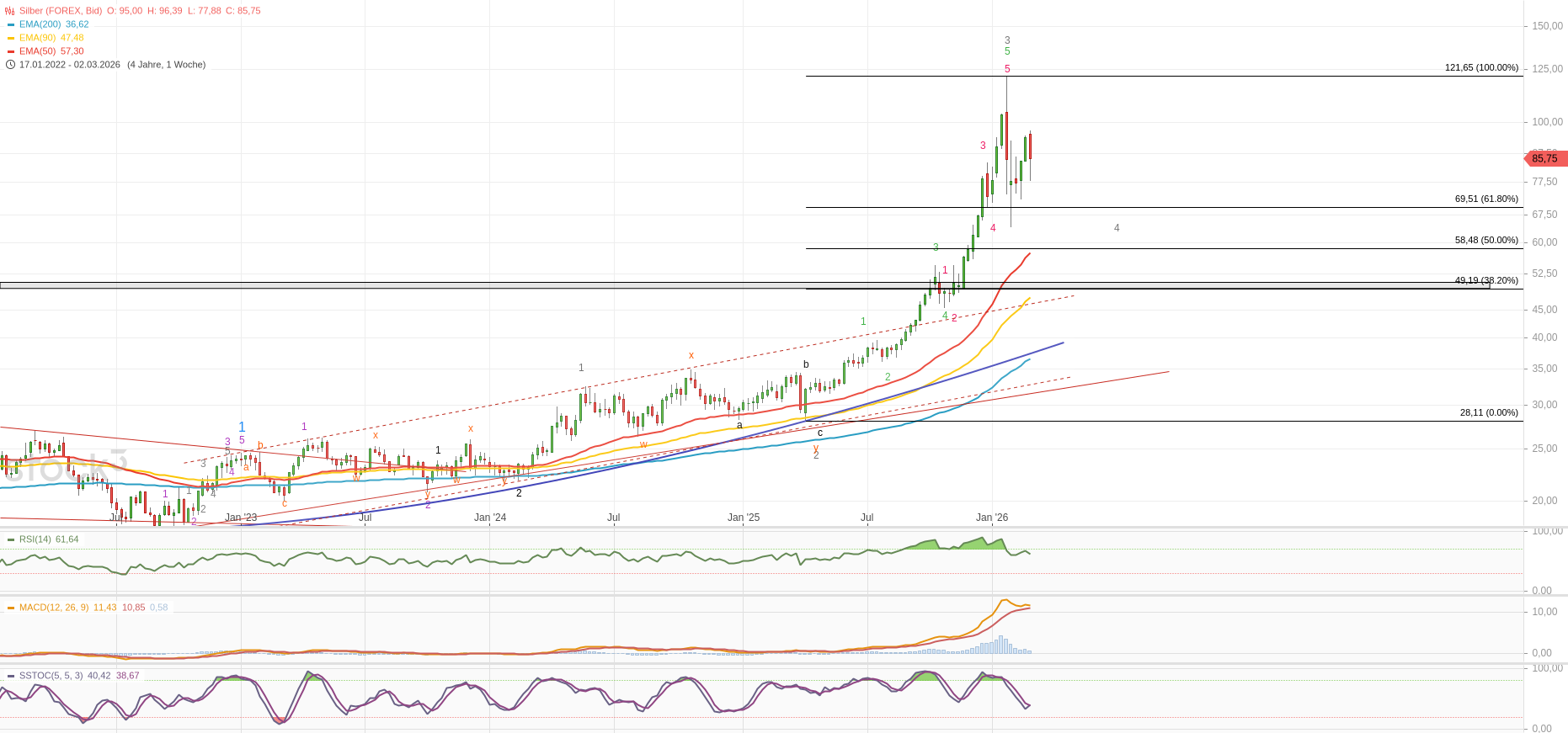
Task: Open the MACD(12, 26, 9) indicator label
Action: (54, 608)
